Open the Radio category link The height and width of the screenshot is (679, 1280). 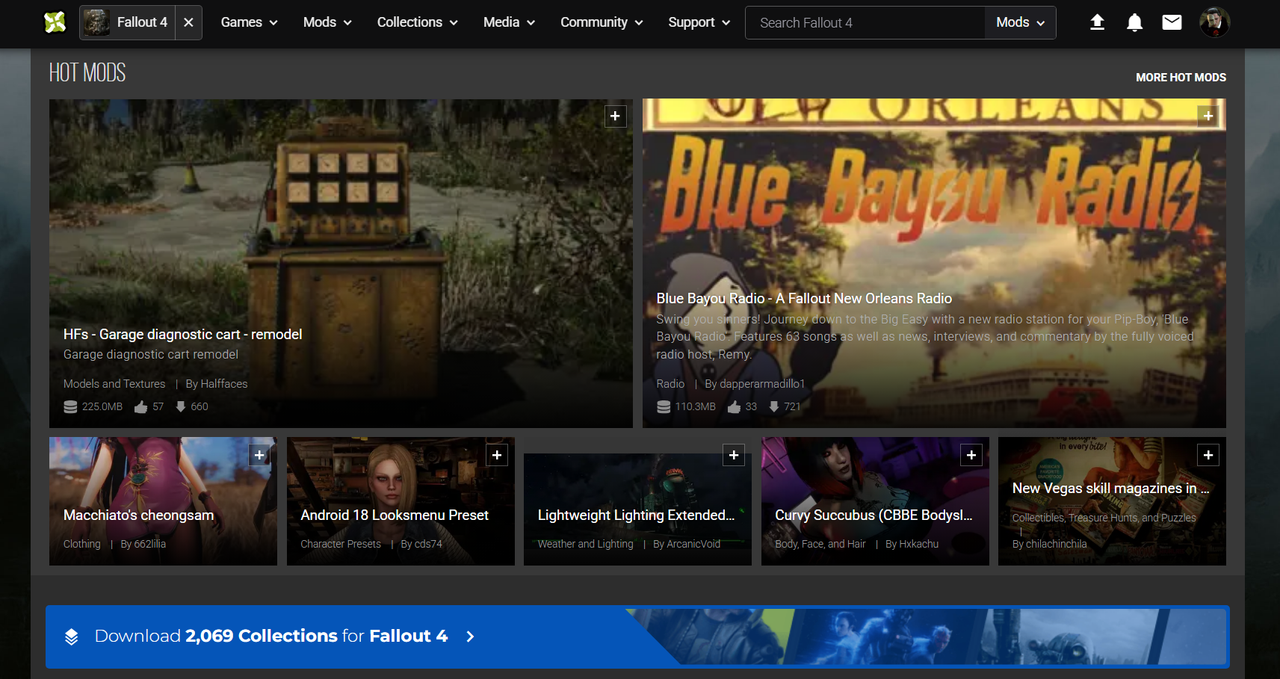670,384
